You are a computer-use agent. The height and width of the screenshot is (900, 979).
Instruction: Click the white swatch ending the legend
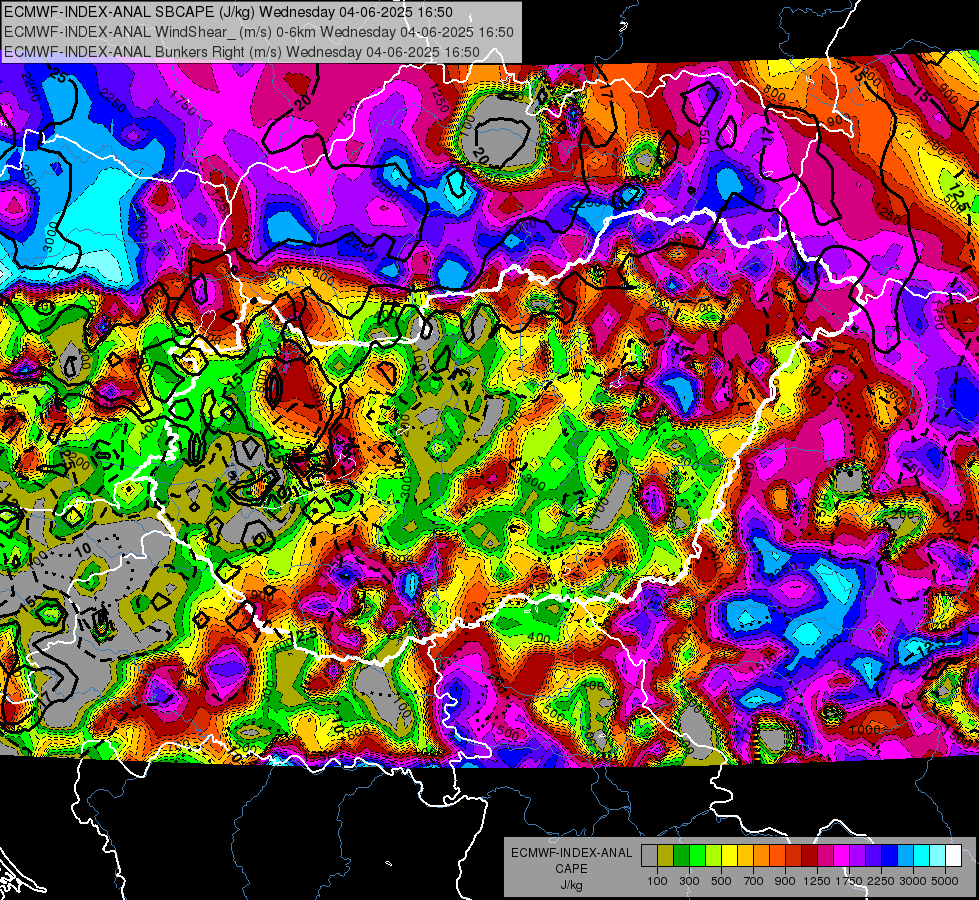coord(953,856)
